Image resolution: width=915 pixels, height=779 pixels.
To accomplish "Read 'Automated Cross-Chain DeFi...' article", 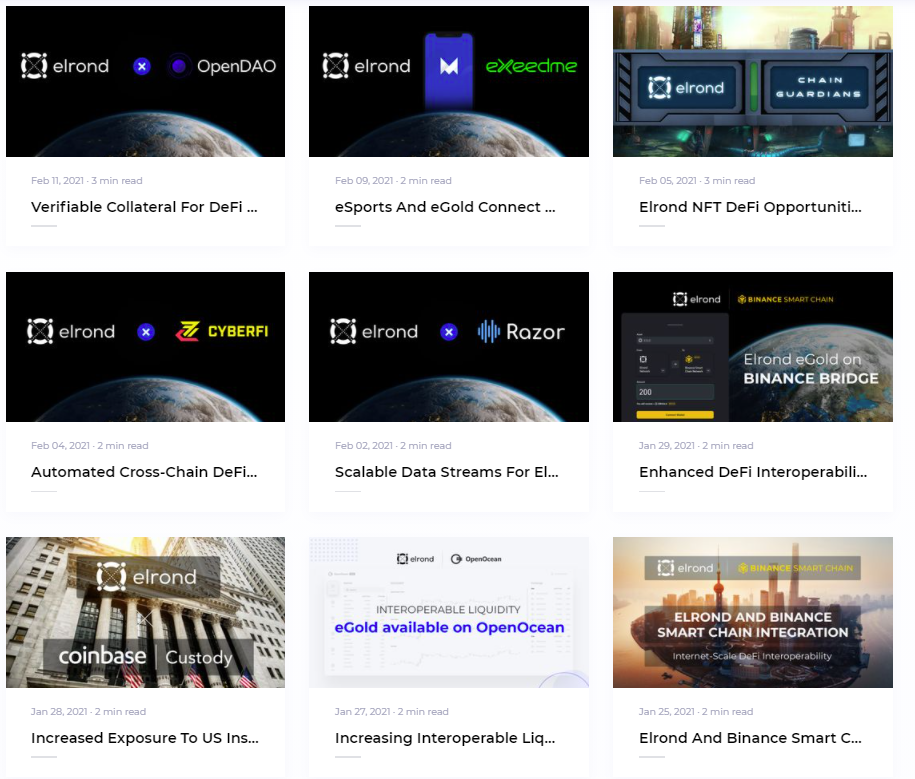I will pyautogui.click(x=144, y=472).
